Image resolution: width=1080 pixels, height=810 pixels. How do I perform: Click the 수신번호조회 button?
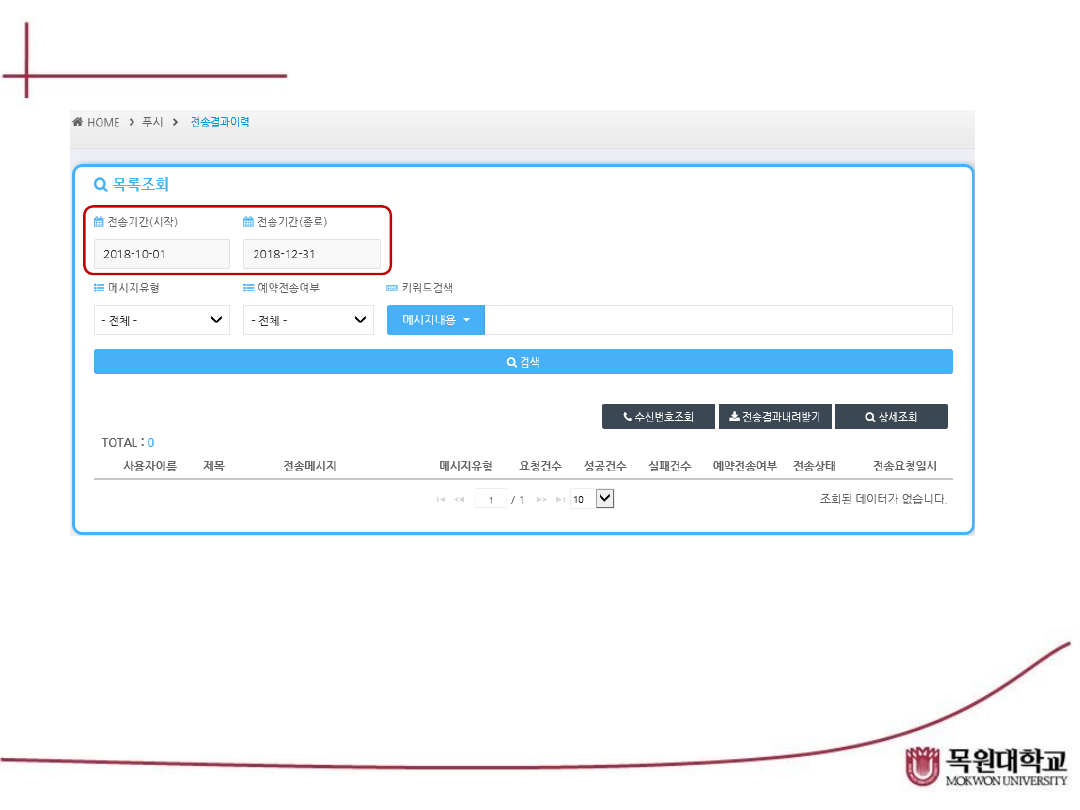(x=659, y=417)
